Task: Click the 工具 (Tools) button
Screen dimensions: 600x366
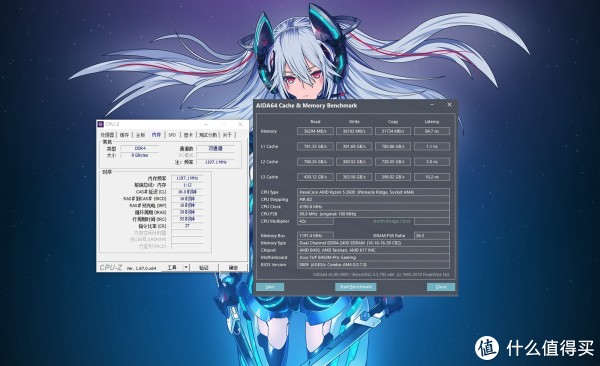Action: (x=172, y=267)
